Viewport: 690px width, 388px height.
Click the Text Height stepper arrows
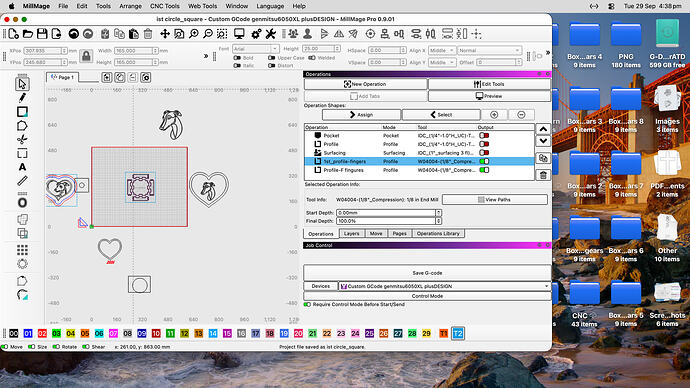coord(337,48)
